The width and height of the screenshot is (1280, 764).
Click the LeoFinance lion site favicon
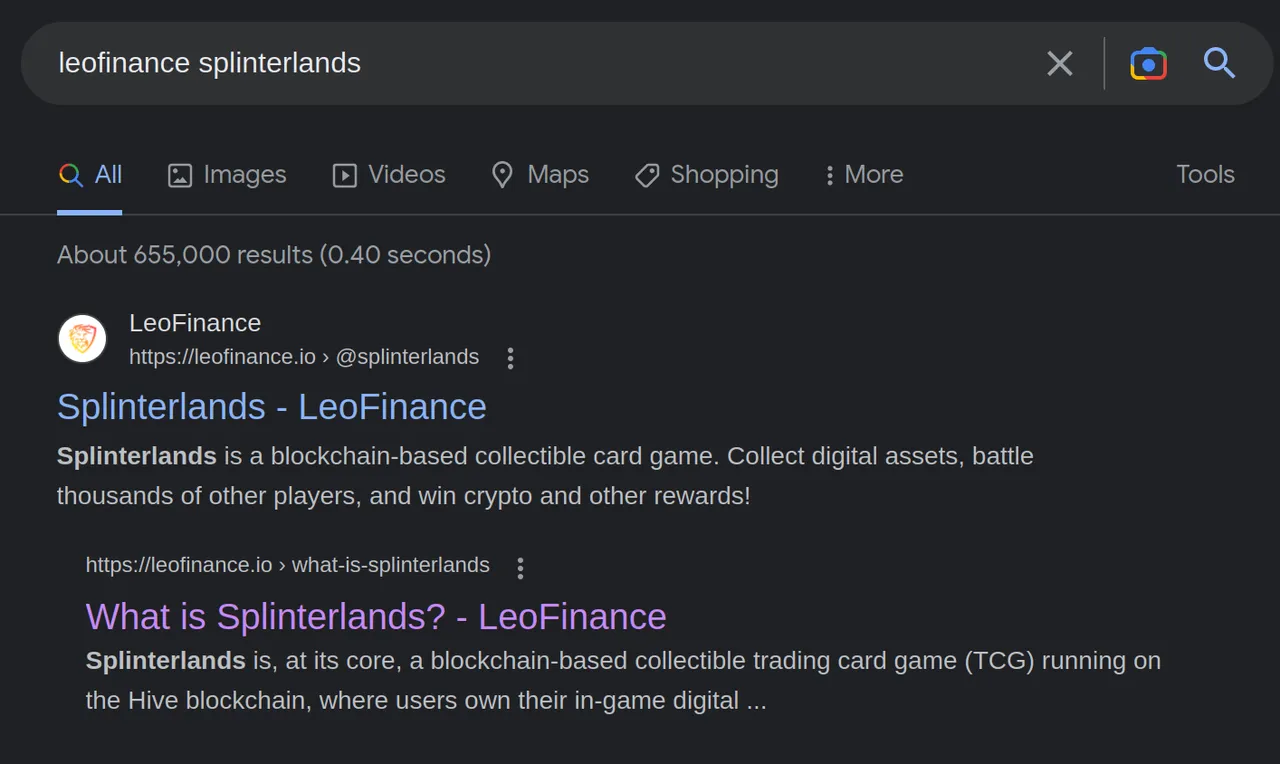pos(82,339)
